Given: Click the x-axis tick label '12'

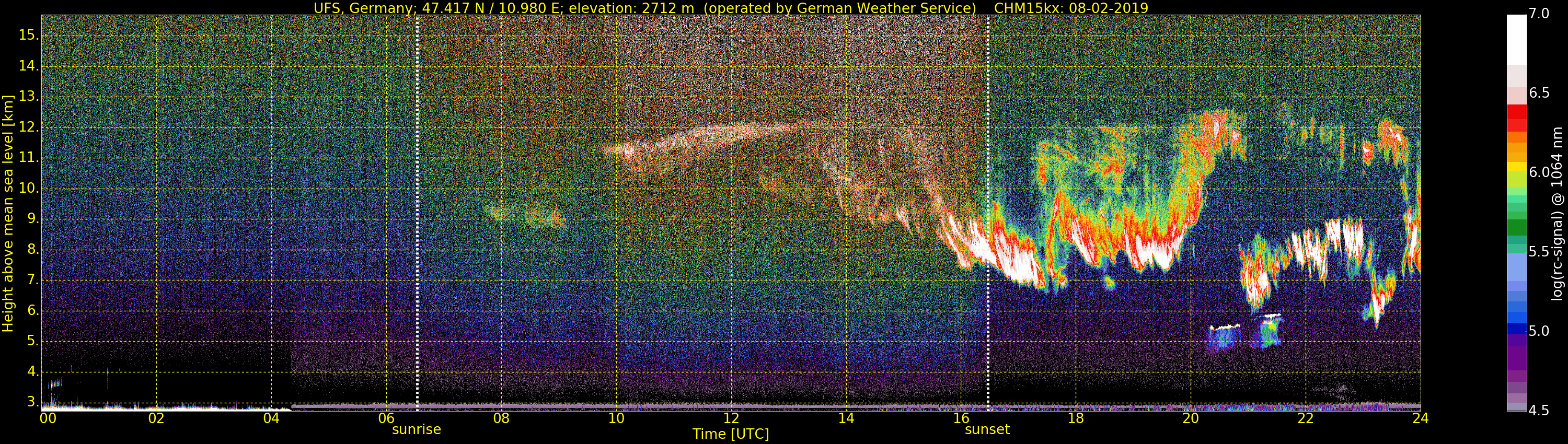Looking at the screenshot, I should [x=731, y=418].
